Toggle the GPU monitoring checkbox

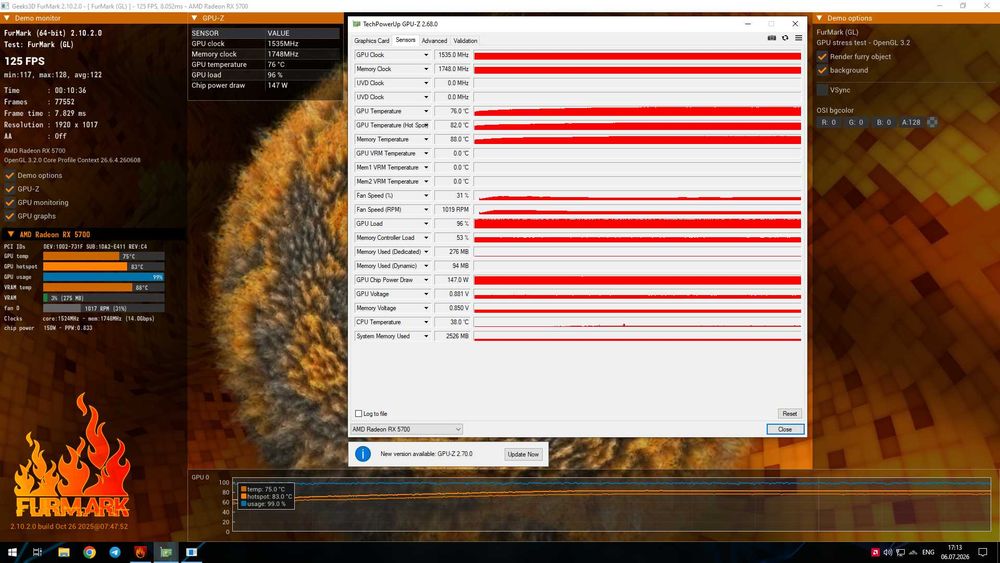click(x=10, y=202)
